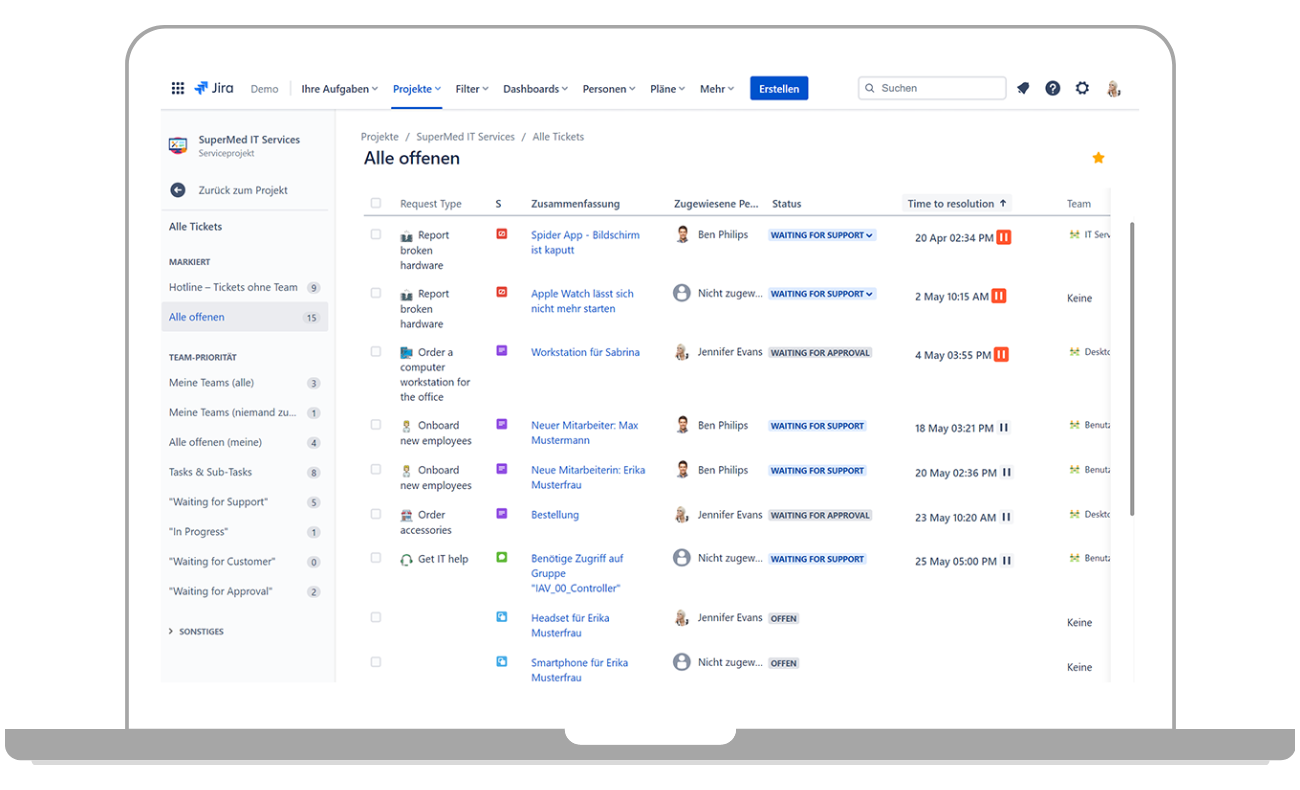
Task: Click the red issue type icon for Apple Watch
Action: point(502,292)
